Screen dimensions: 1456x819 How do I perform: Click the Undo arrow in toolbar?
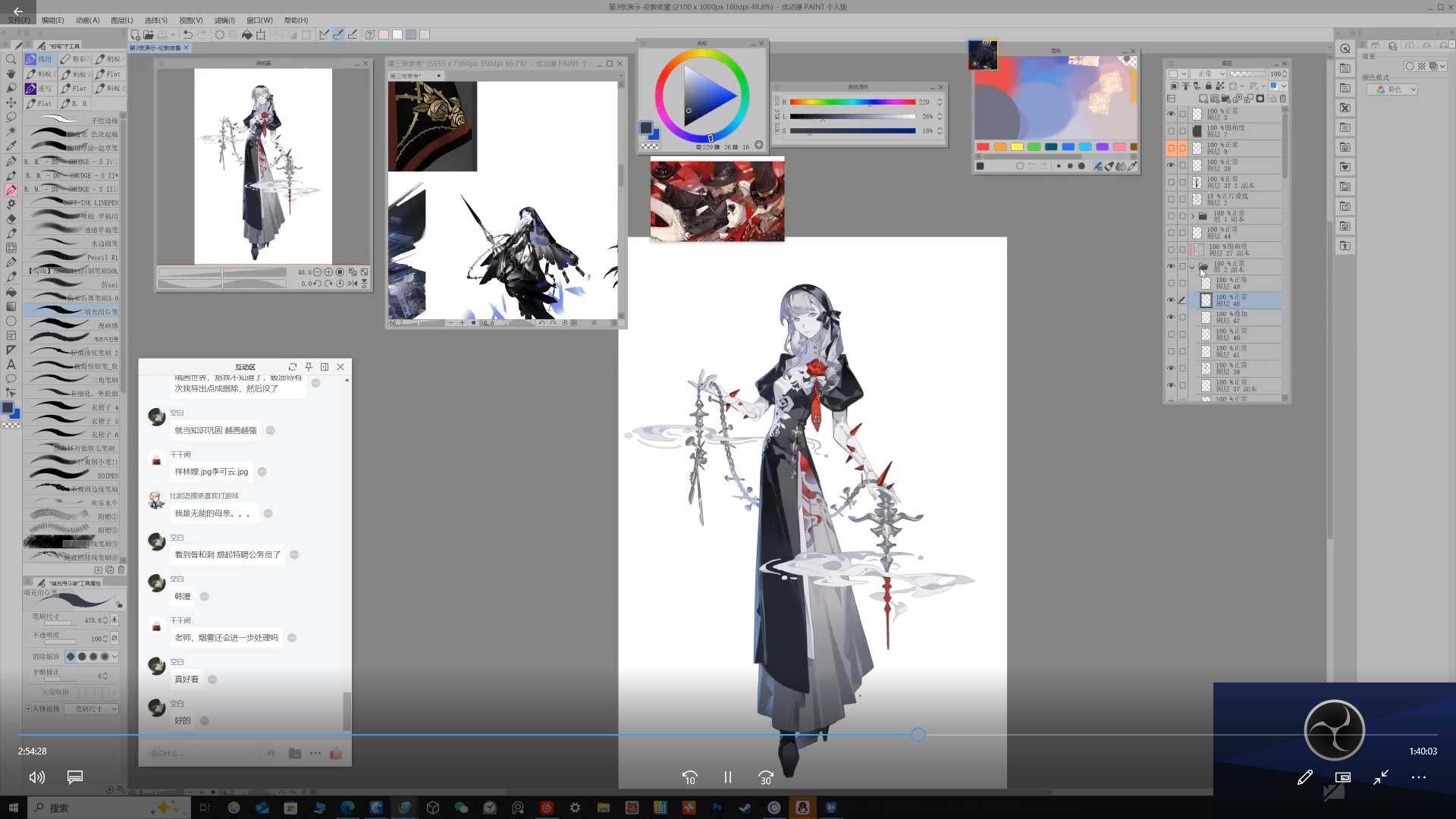coord(187,35)
